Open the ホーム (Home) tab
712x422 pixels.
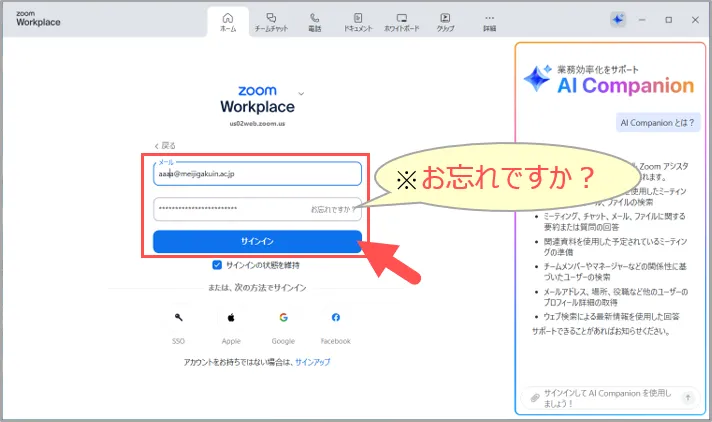[228, 22]
